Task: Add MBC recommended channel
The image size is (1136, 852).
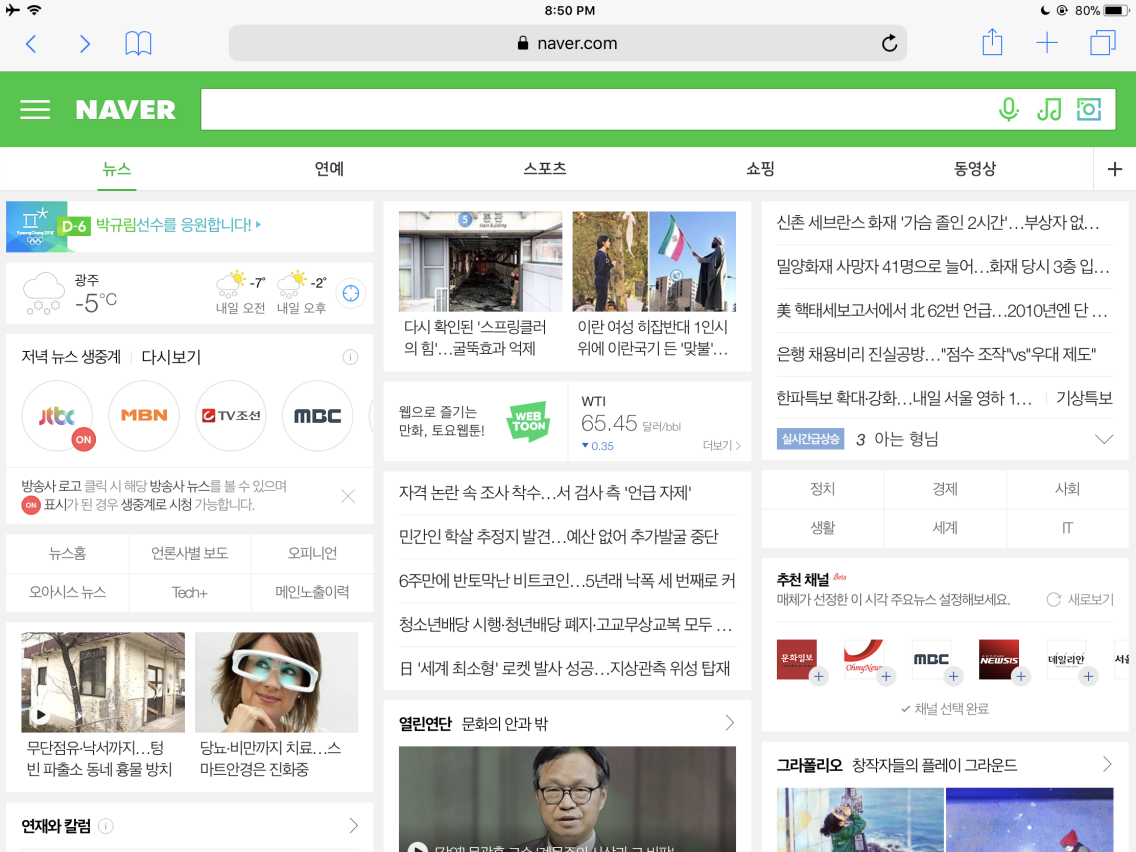Action: coord(953,677)
